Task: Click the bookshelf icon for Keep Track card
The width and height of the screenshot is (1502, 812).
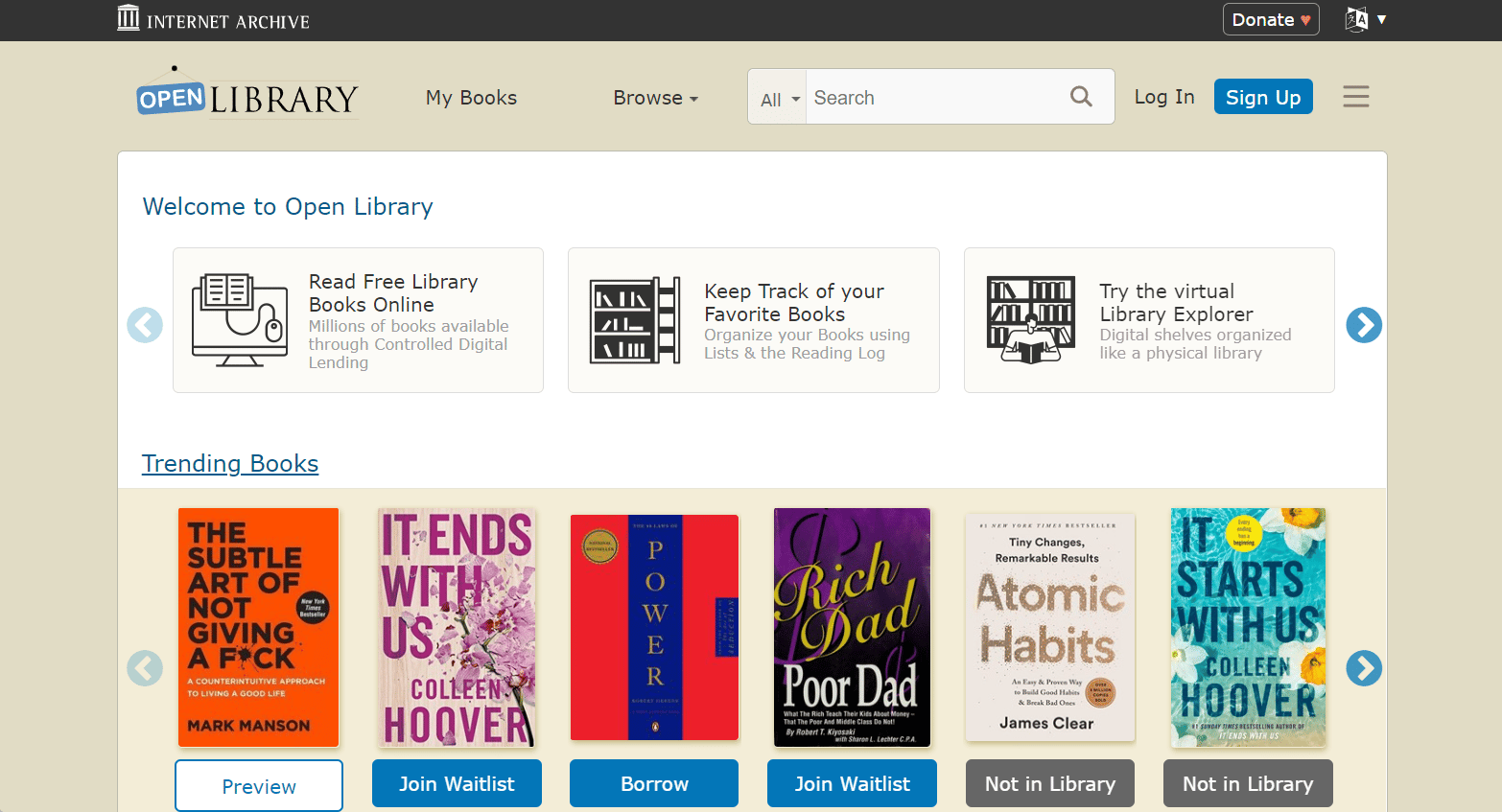Action: (x=636, y=320)
